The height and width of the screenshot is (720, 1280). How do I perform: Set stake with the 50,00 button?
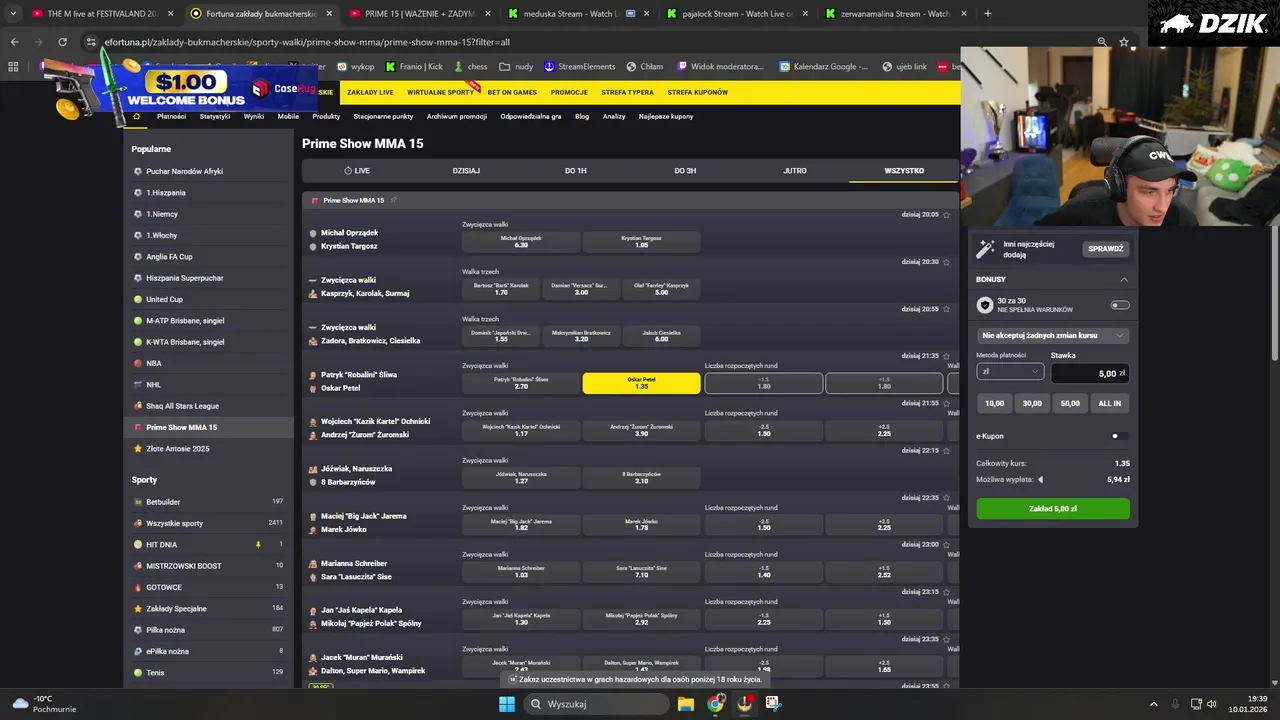click(x=1070, y=403)
